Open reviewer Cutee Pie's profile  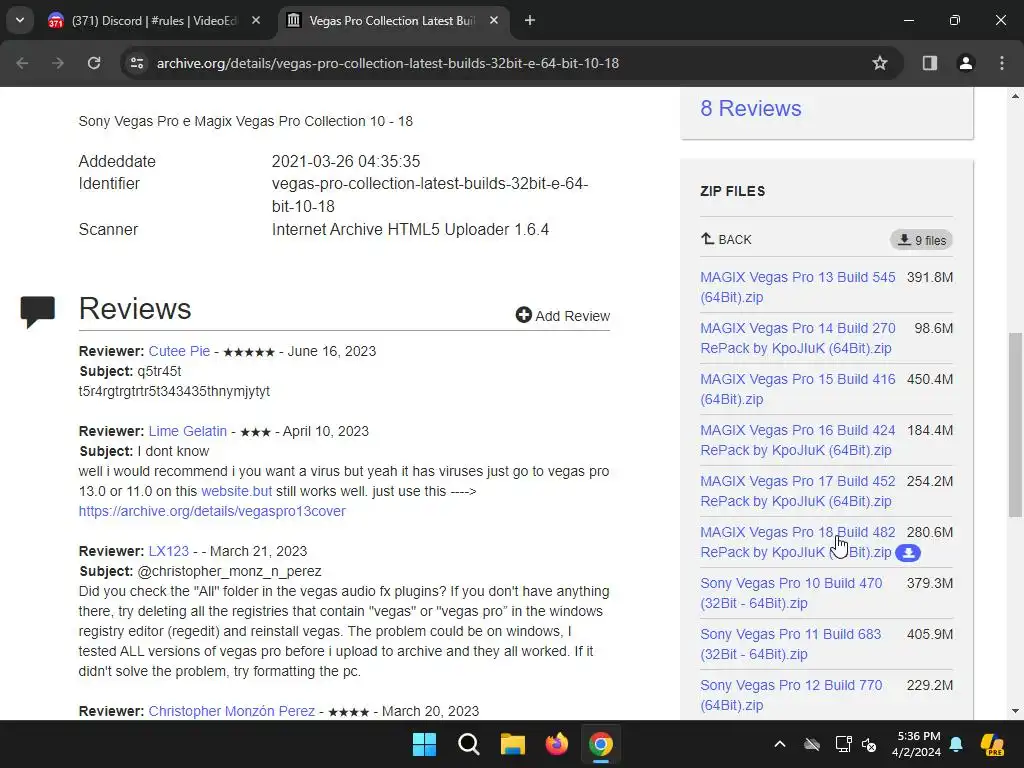coord(179,351)
